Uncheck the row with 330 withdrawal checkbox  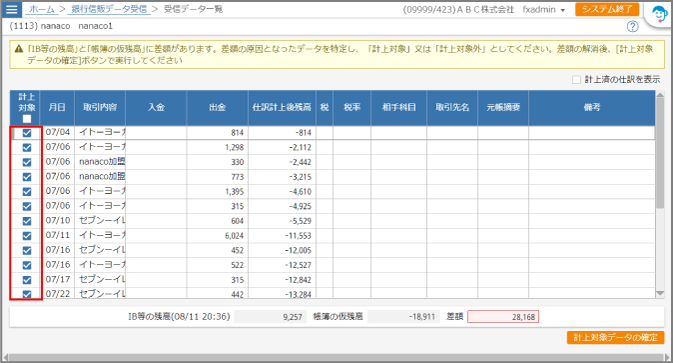[27, 162]
